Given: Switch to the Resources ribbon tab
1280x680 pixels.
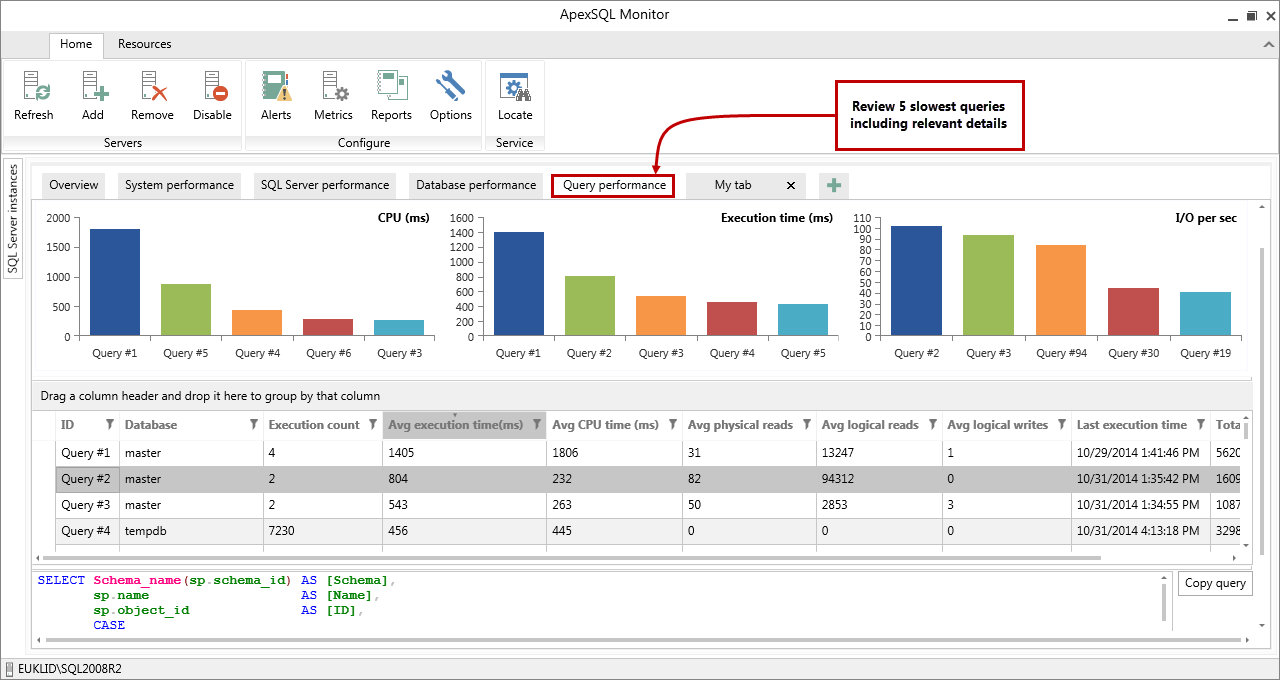Looking at the screenshot, I should [x=144, y=44].
